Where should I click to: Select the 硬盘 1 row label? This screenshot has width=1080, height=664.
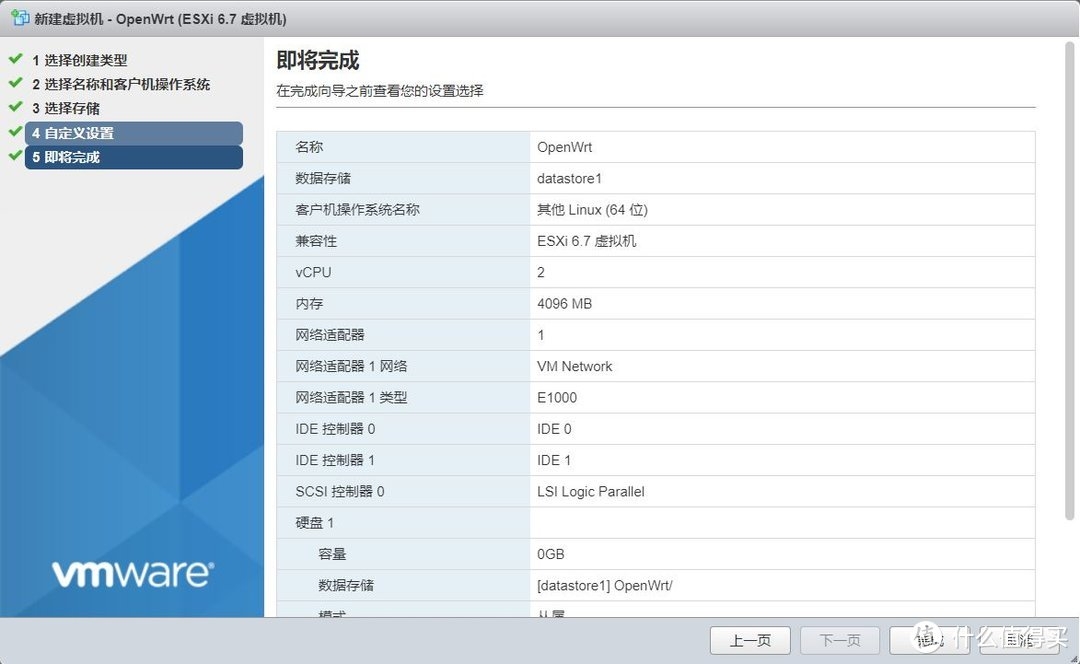point(315,523)
